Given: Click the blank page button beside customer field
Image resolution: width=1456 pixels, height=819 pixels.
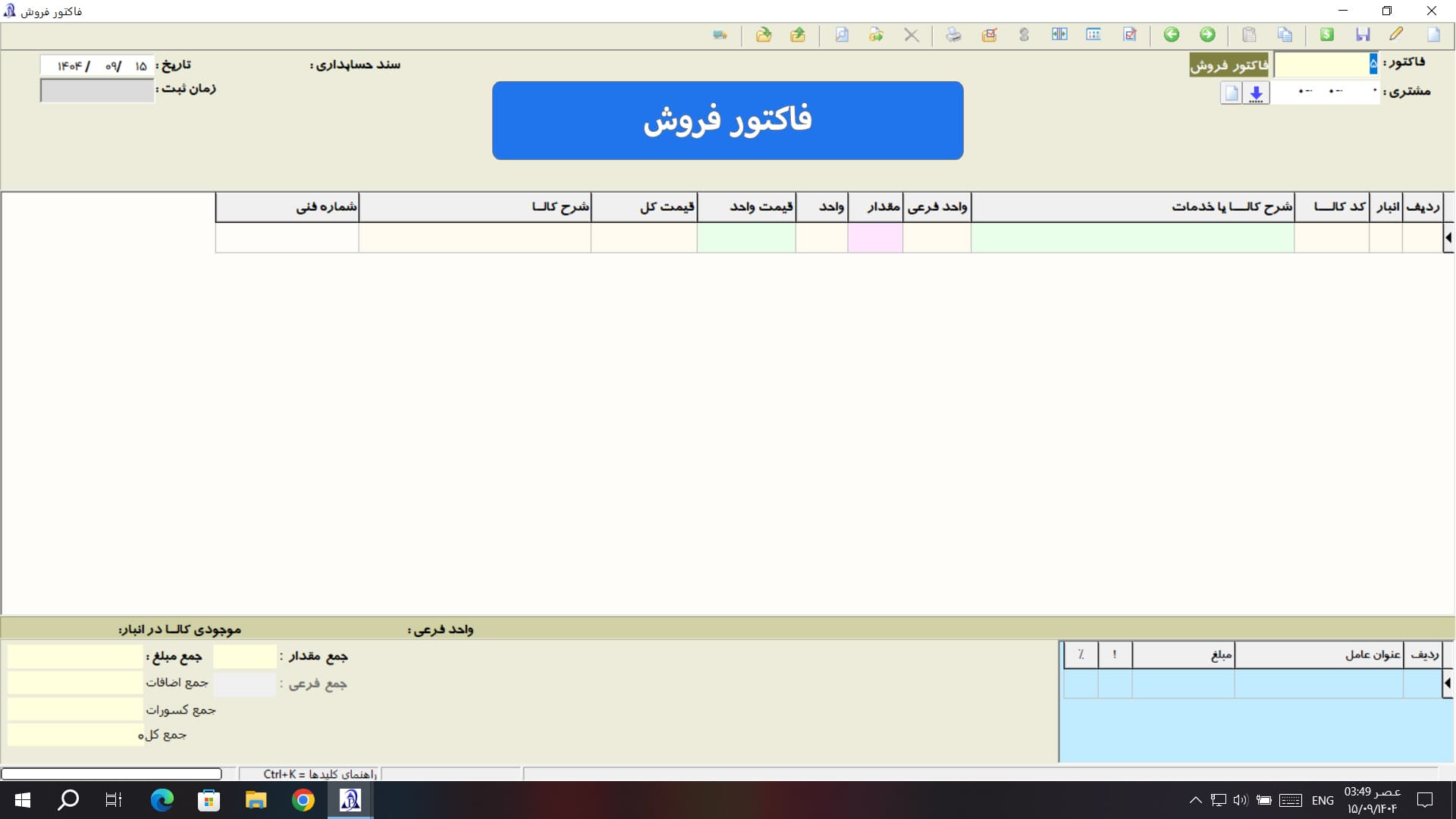Looking at the screenshot, I should (1232, 93).
